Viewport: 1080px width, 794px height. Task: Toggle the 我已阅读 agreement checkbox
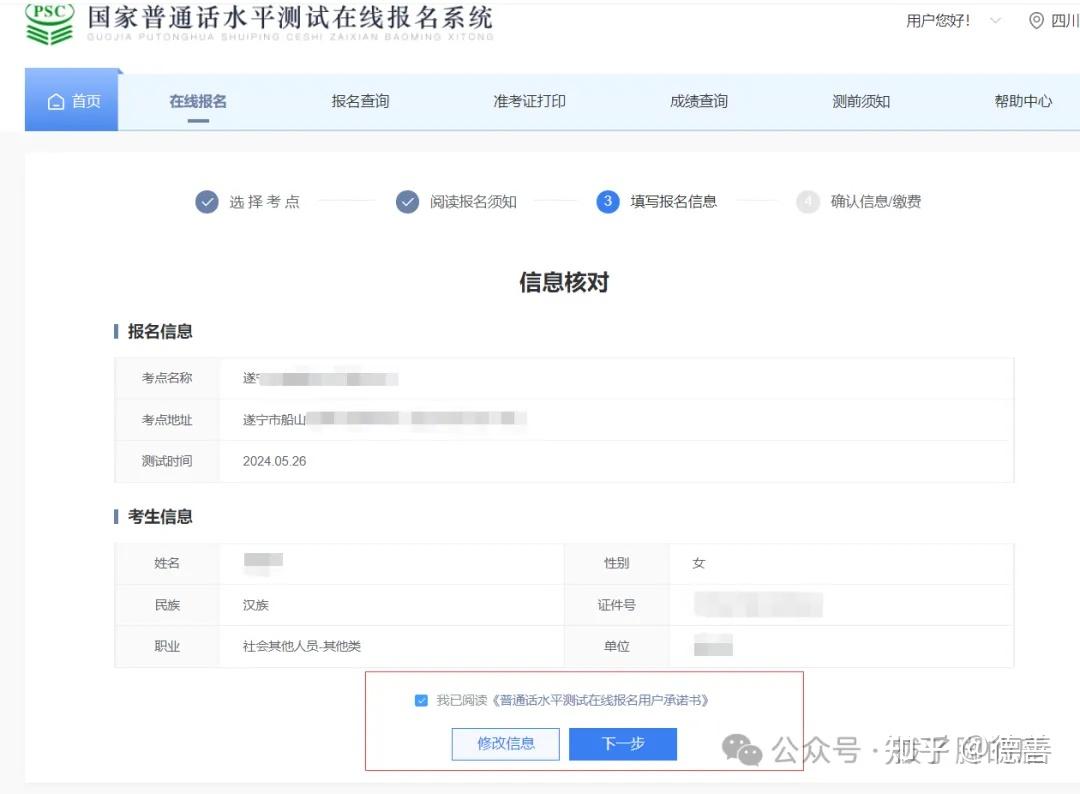(421, 700)
